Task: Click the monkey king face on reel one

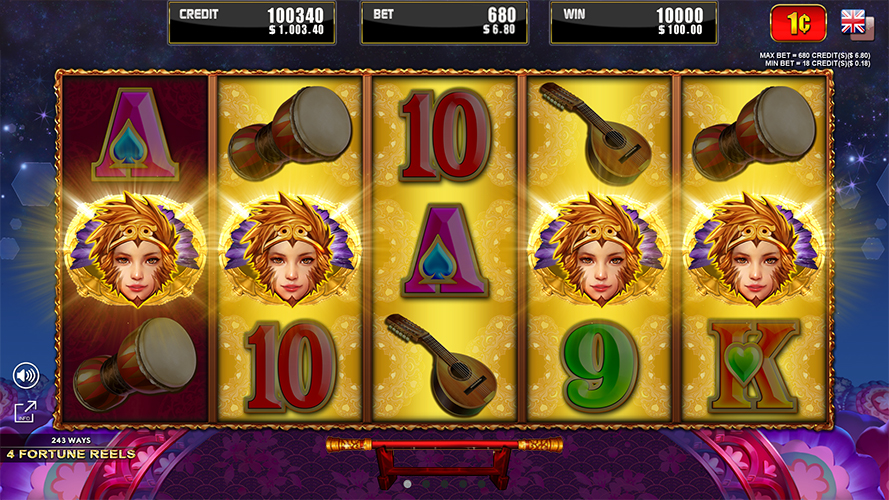Action: (x=136, y=250)
